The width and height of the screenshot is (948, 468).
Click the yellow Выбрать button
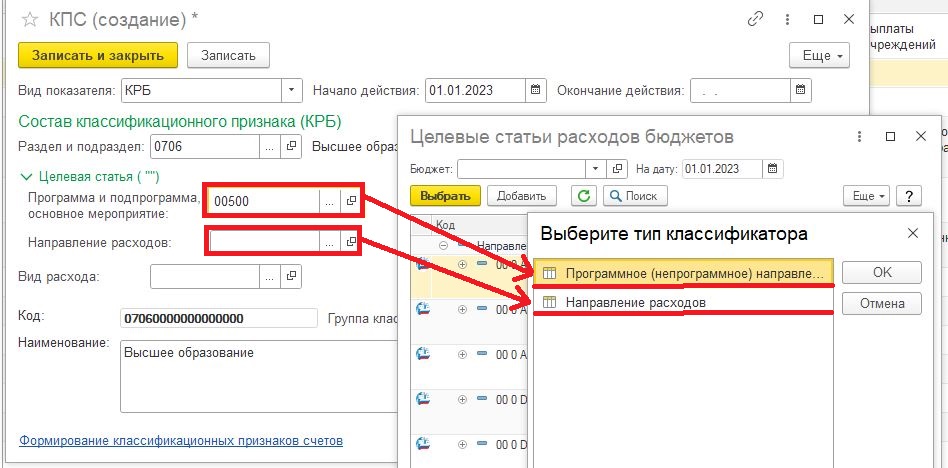pos(445,196)
